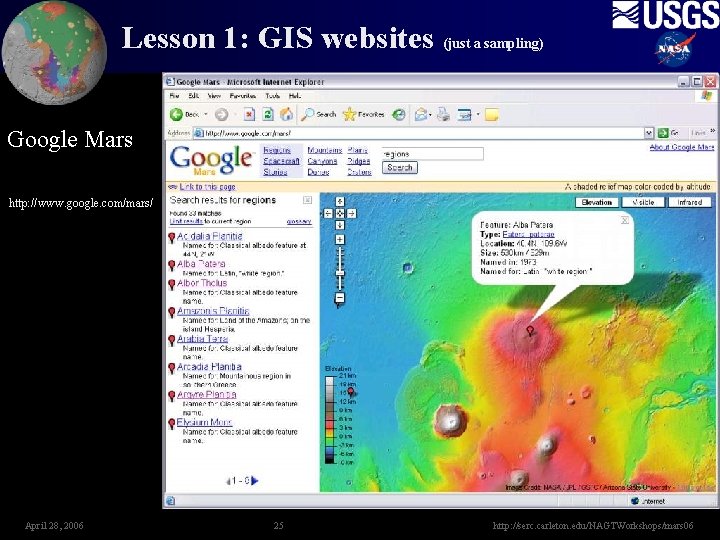The image size is (720, 540).
Task: Open Albor Tholus result link
Action: 202,283
